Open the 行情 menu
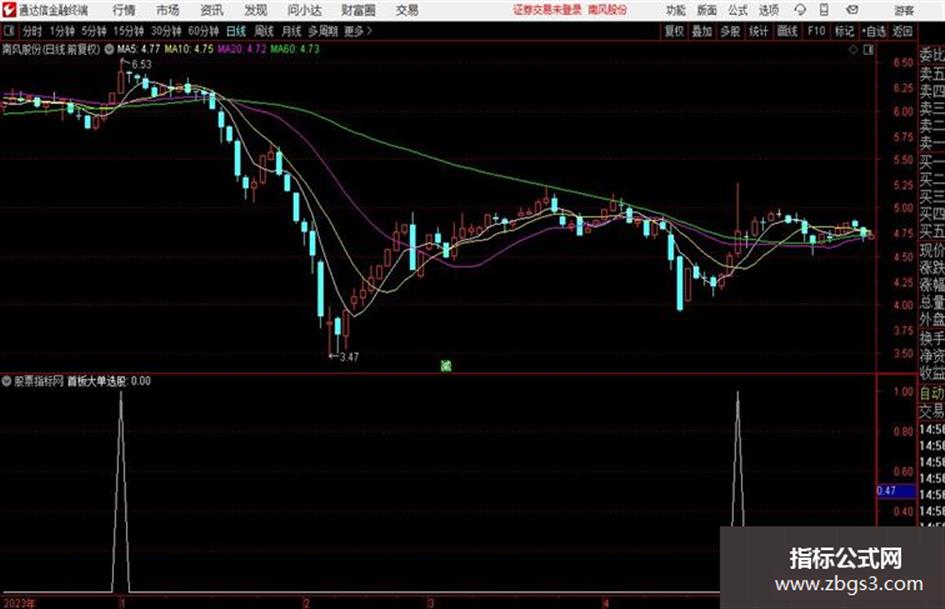945x609 pixels. coord(124,10)
